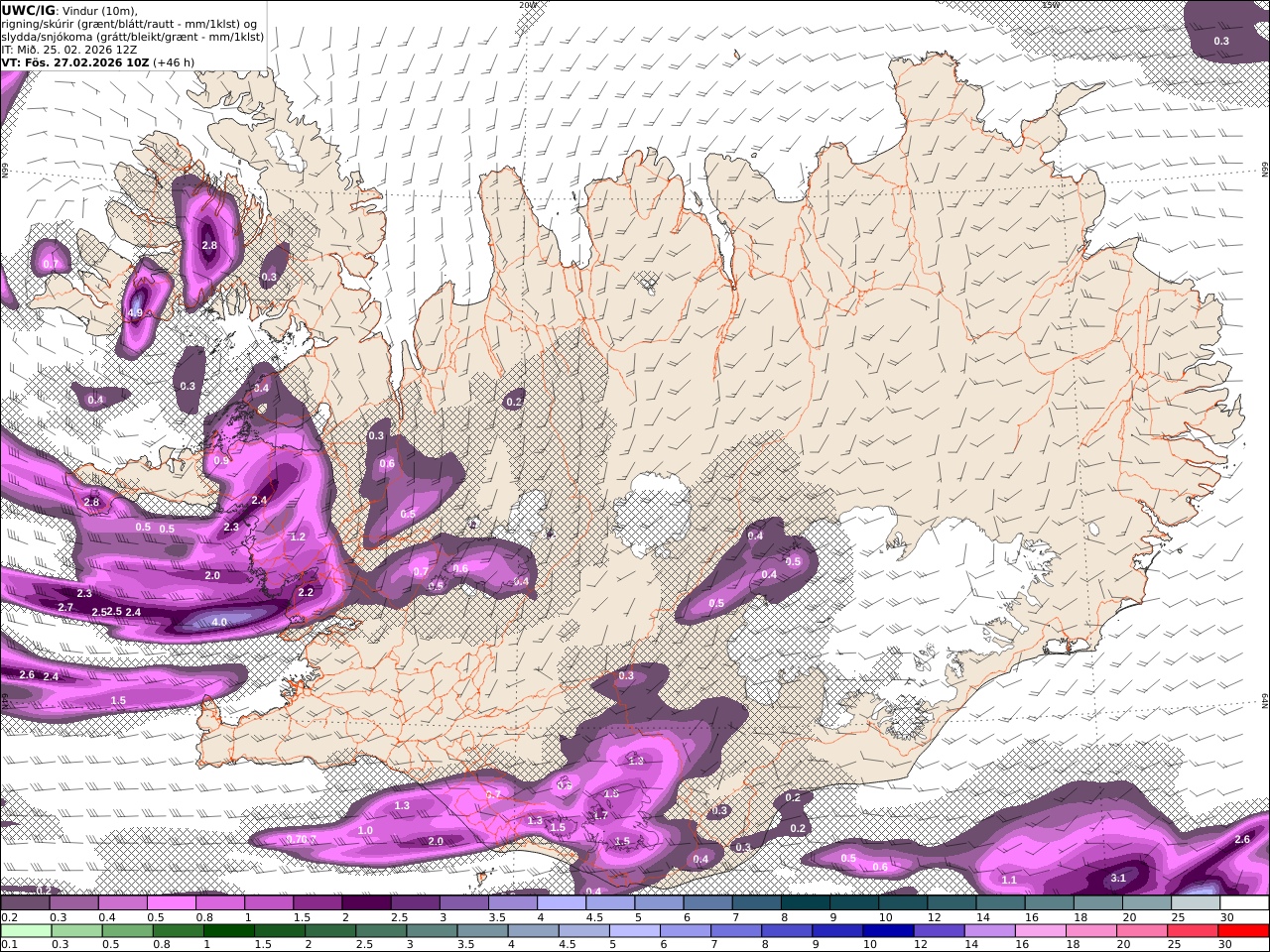Select lower scale bright red swatch above 30
This screenshot has width=1270, height=952.
pos(1244,931)
